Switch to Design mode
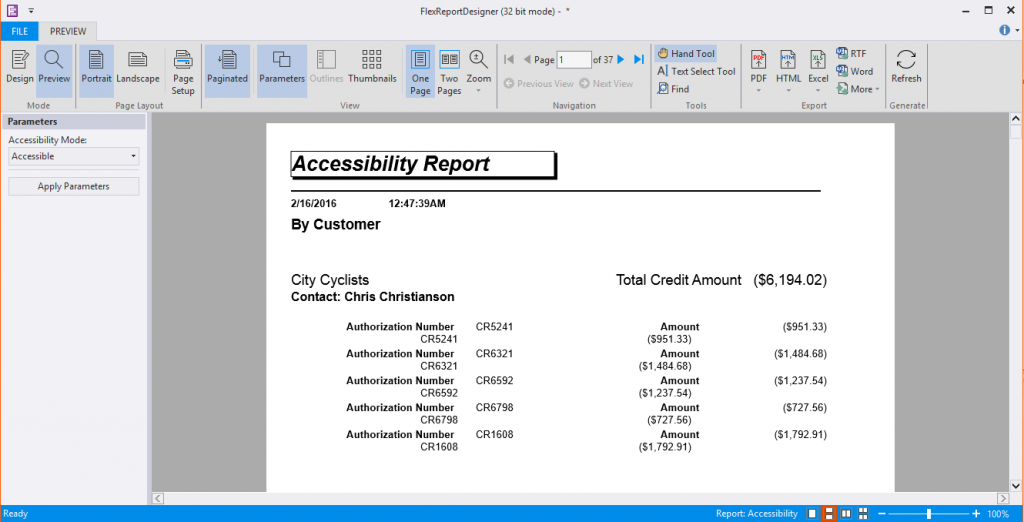The height and width of the screenshot is (522, 1024). coord(20,71)
